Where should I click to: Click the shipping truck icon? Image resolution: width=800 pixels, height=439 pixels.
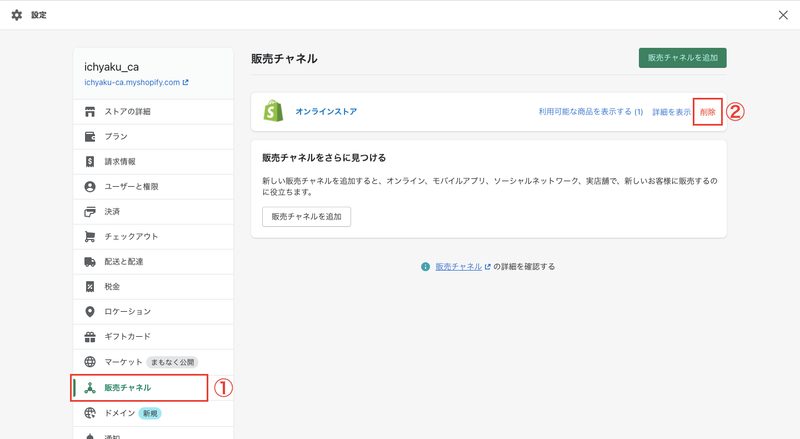pos(90,261)
